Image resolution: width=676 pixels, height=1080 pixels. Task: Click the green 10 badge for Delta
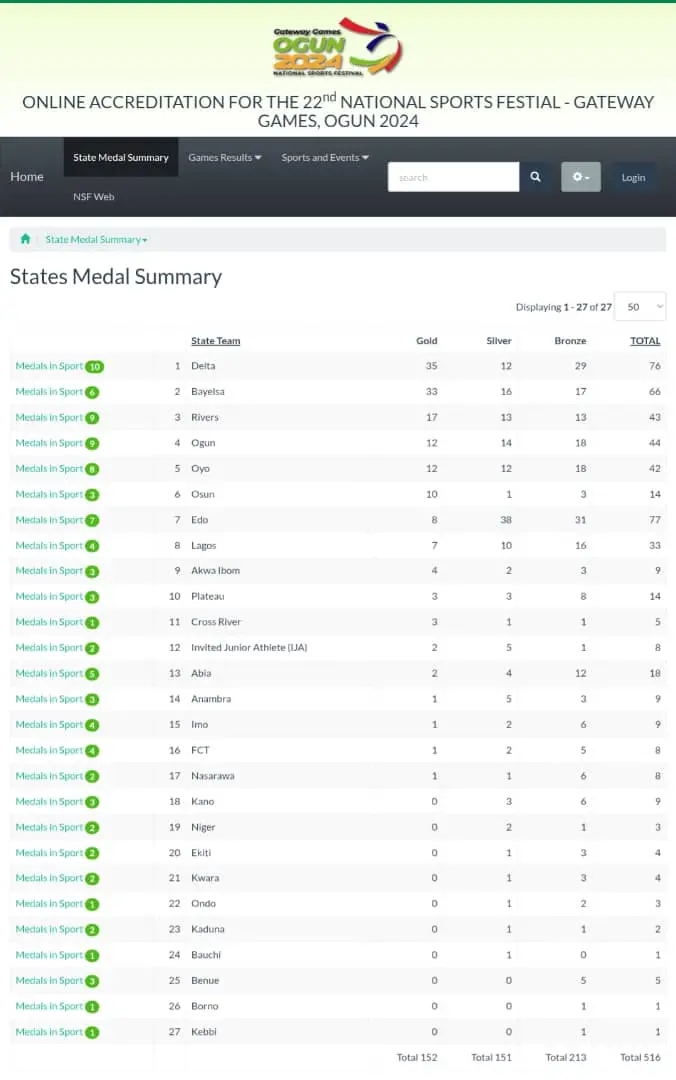click(95, 367)
